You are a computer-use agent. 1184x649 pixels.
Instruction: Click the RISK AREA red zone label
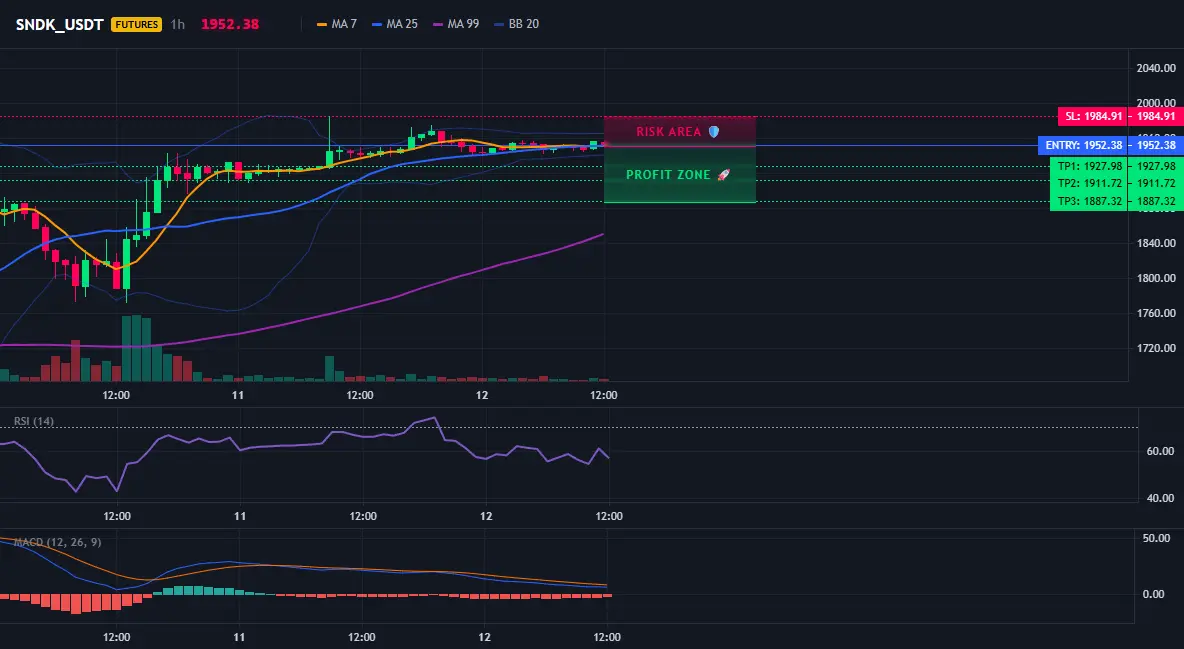tap(669, 131)
